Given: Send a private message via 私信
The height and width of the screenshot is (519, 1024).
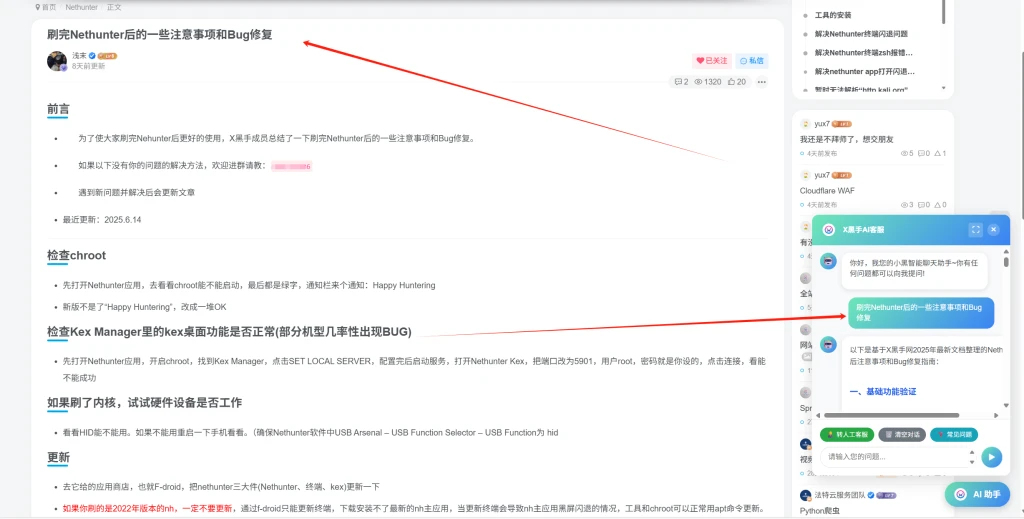Looking at the screenshot, I should [752, 61].
